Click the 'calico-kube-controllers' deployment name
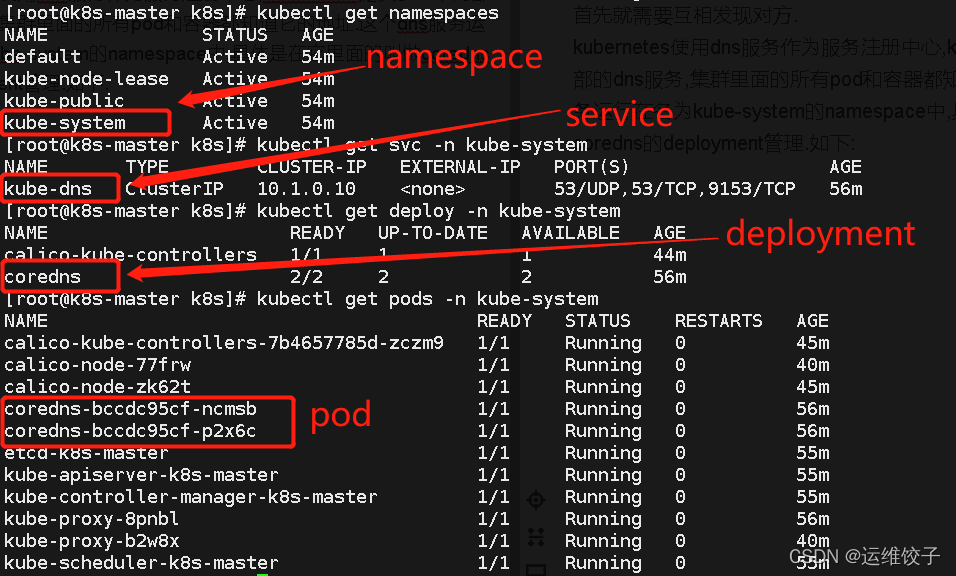This screenshot has height=576, width=956. click(130, 255)
